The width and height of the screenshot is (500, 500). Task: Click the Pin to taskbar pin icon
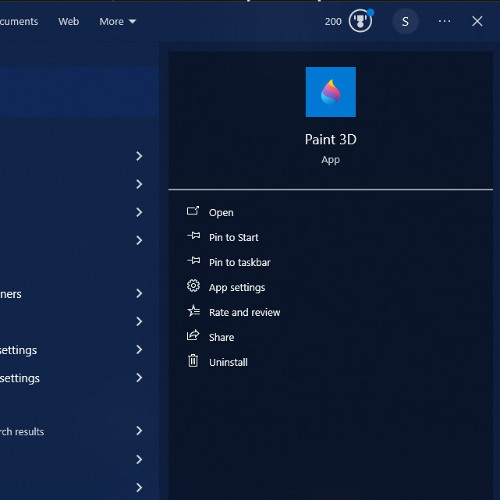pos(193,261)
